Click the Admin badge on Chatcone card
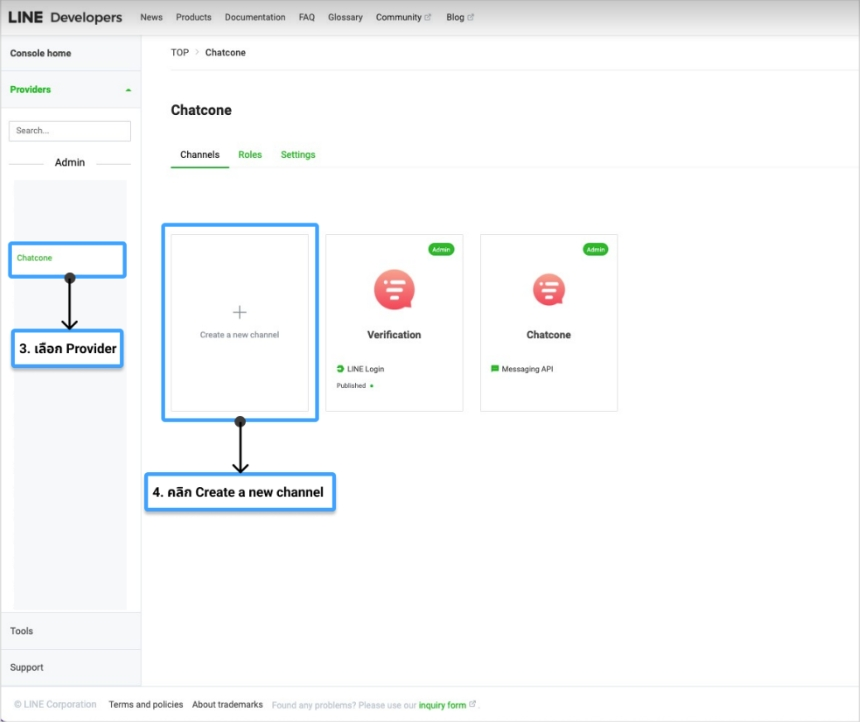Viewport: 860px width, 722px height. [596, 250]
